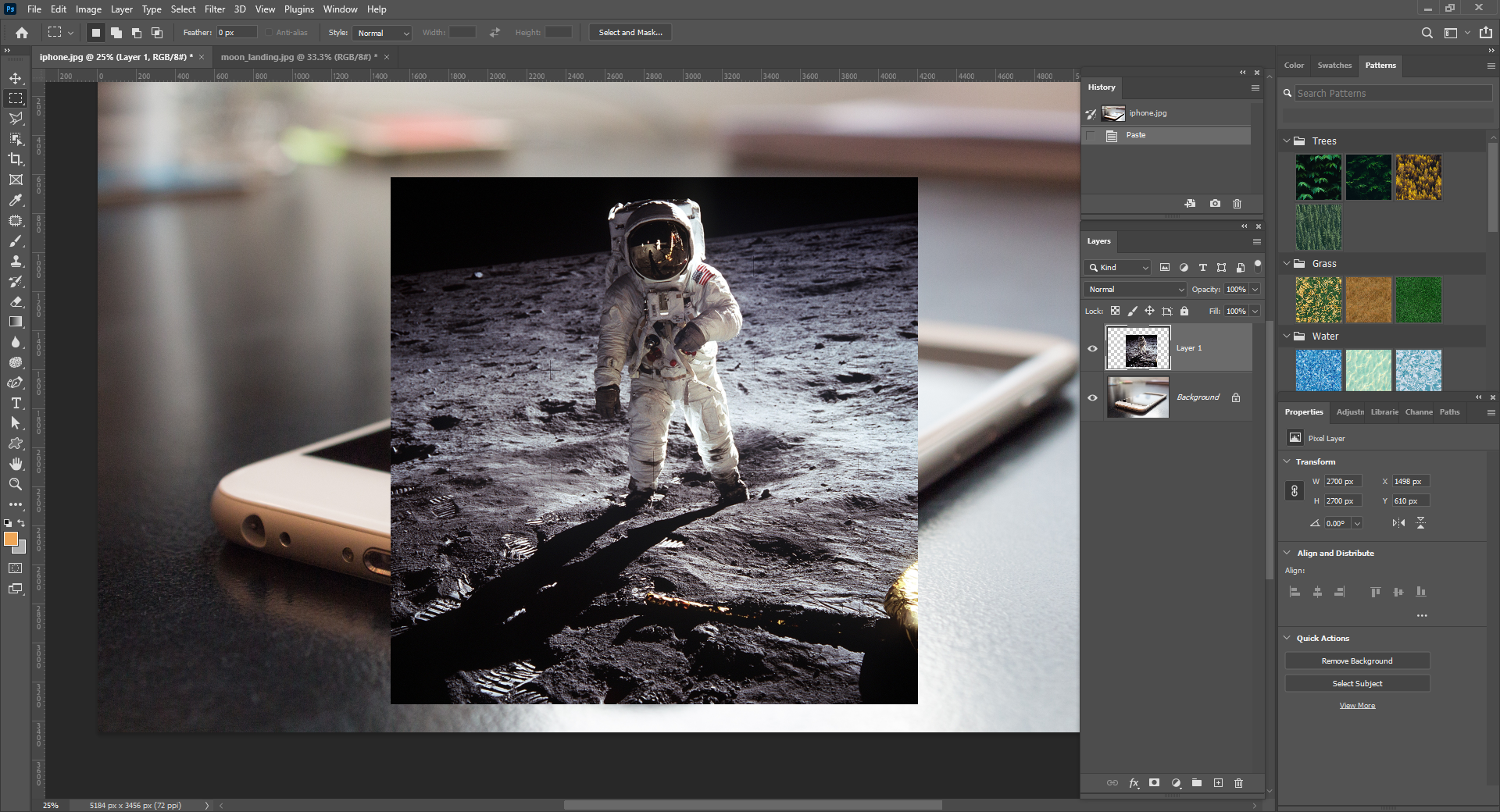Create new snapshot in History panel
This screenshot has width=1500, height=812.
1215,204
